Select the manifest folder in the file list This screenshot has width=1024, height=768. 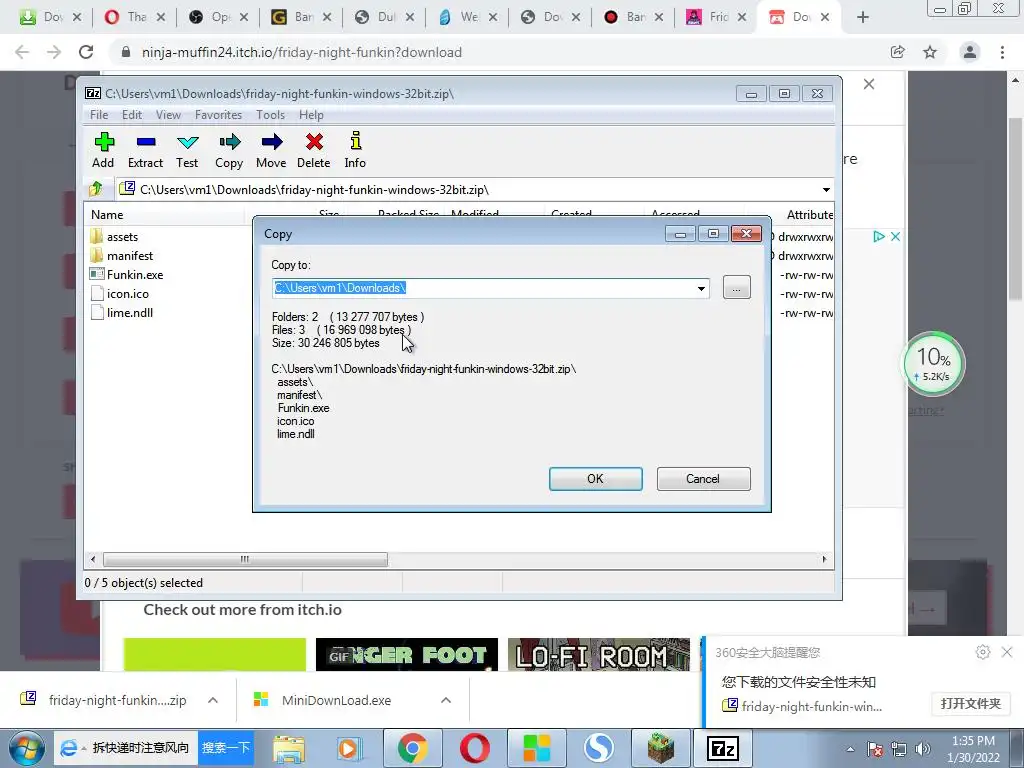coord(129,255)
